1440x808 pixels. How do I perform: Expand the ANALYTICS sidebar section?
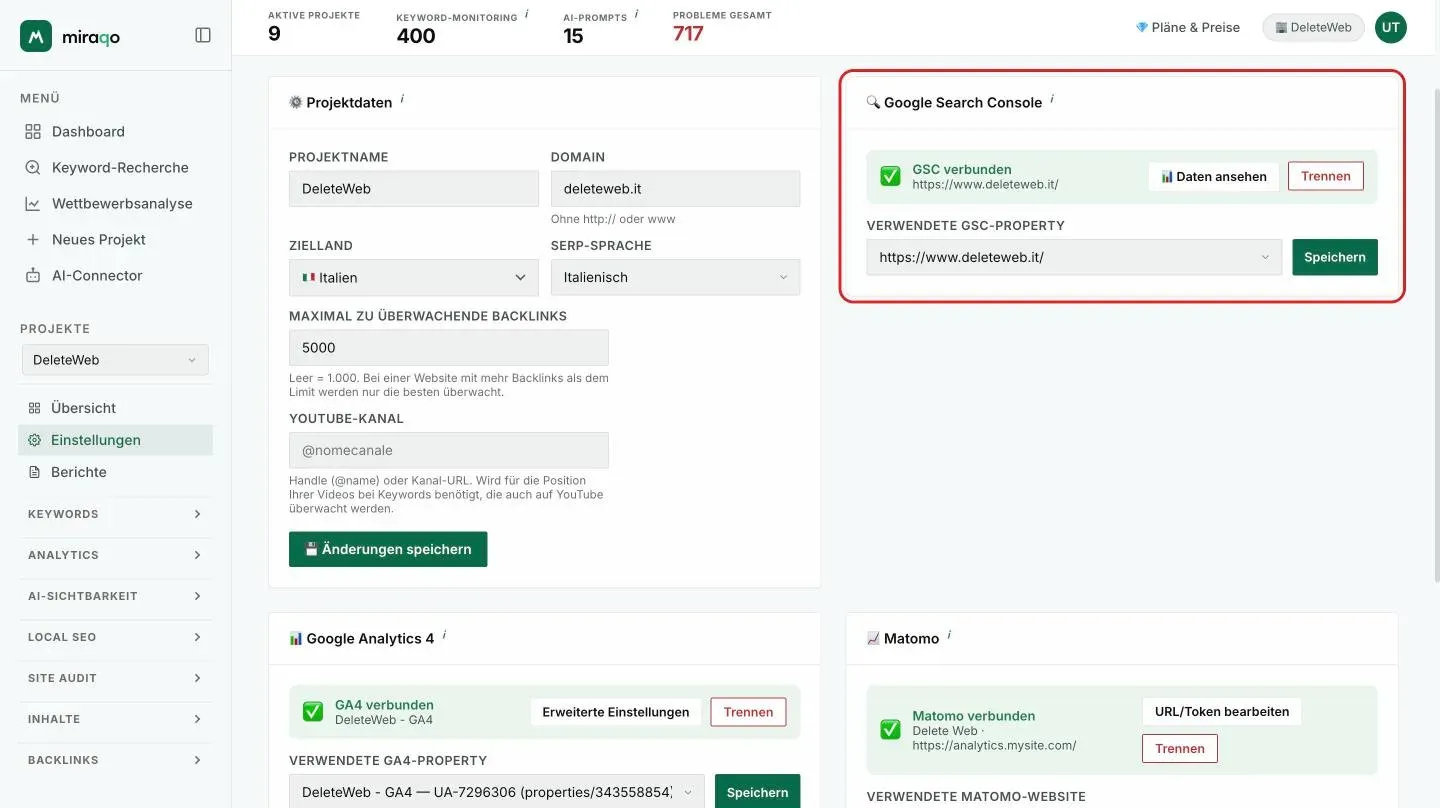click(115, 555)
